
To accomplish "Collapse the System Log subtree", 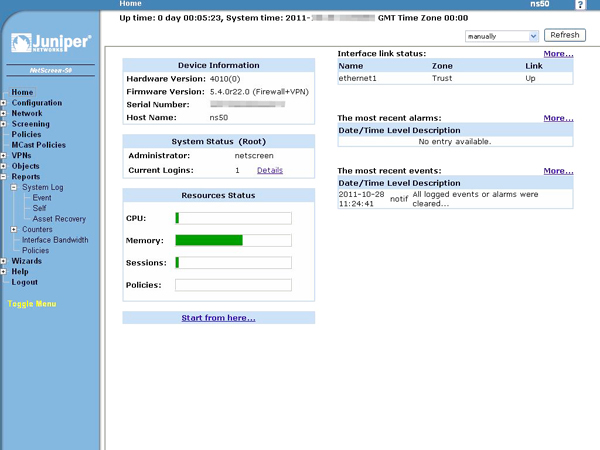I will [x=14, y=188].
